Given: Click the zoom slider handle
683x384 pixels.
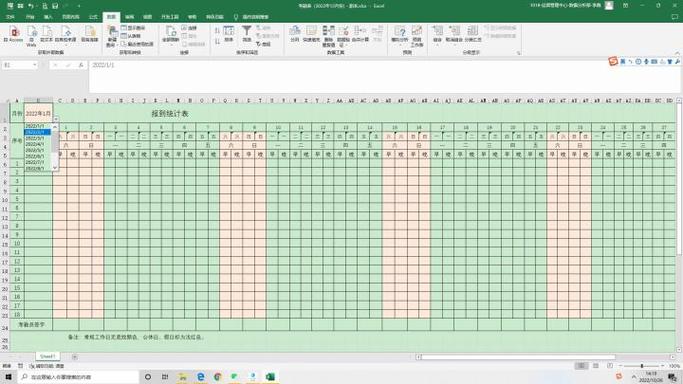Looking at the screenshot, I should click(642, 366).
